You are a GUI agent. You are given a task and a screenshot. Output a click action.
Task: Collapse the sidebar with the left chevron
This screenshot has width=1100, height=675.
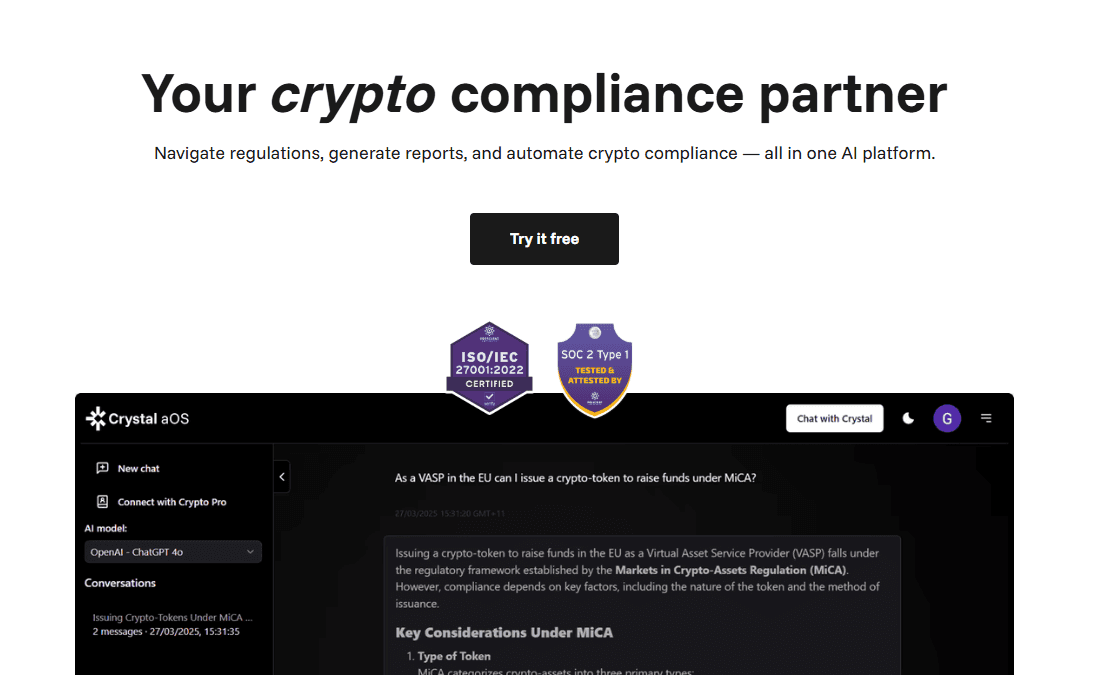282,477
